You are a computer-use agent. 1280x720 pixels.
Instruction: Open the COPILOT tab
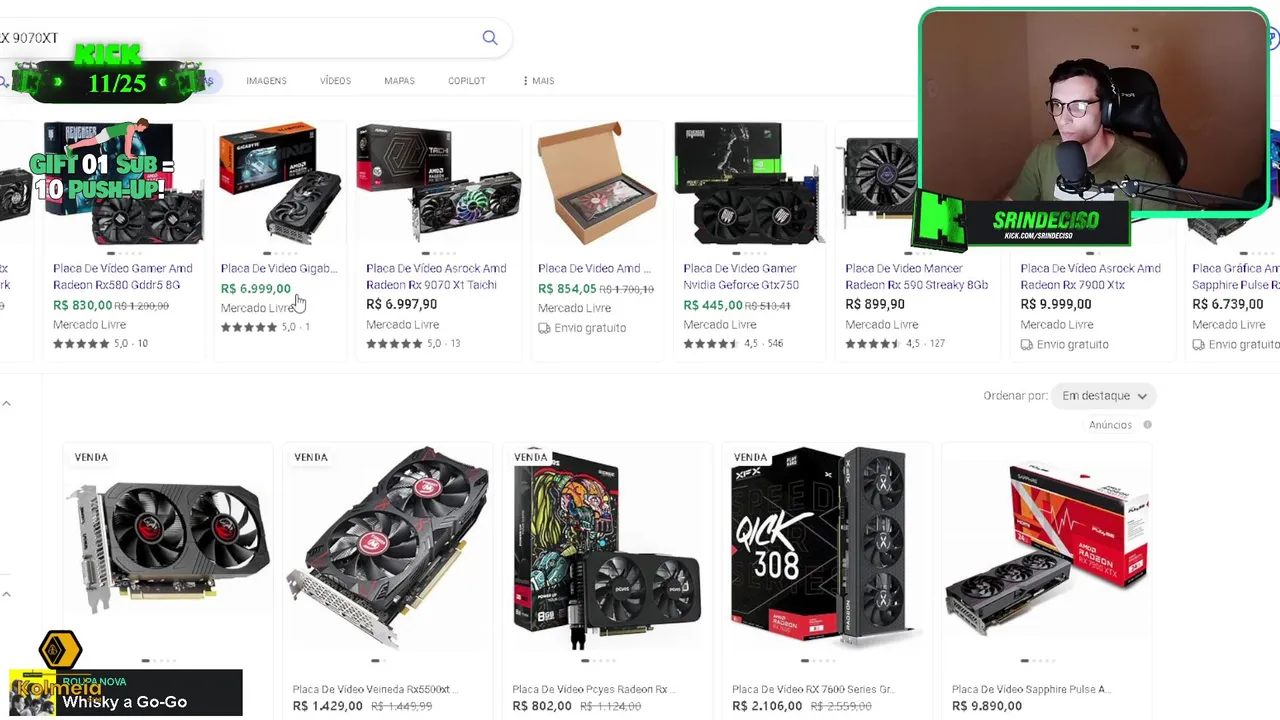(466, 81)
